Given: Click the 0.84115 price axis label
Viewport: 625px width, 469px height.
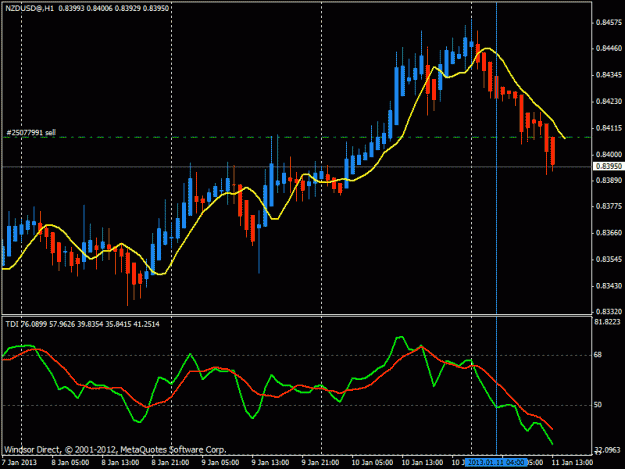Looking at the screenshot, I should tap(609, 128).
